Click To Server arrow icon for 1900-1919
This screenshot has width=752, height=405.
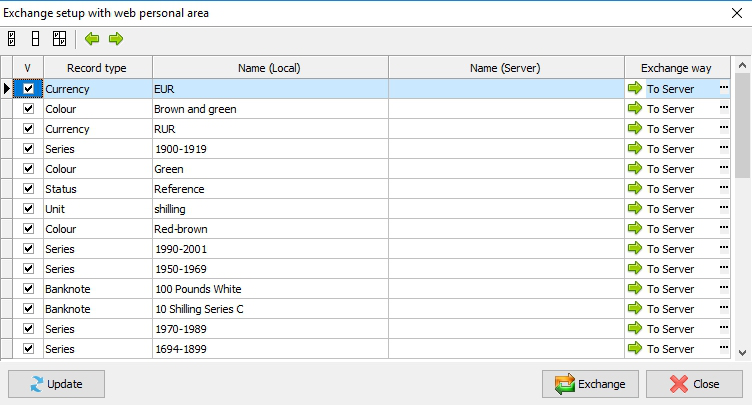[x=635, y=148]
